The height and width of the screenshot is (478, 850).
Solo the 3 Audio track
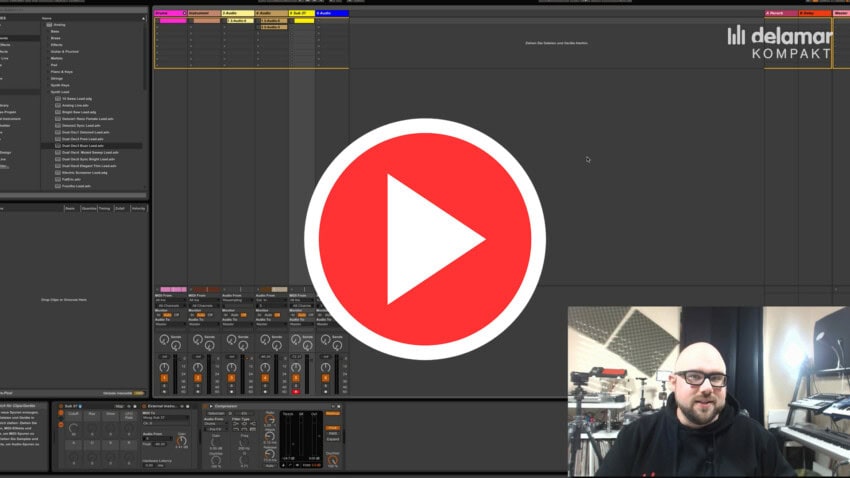point(231,386)
